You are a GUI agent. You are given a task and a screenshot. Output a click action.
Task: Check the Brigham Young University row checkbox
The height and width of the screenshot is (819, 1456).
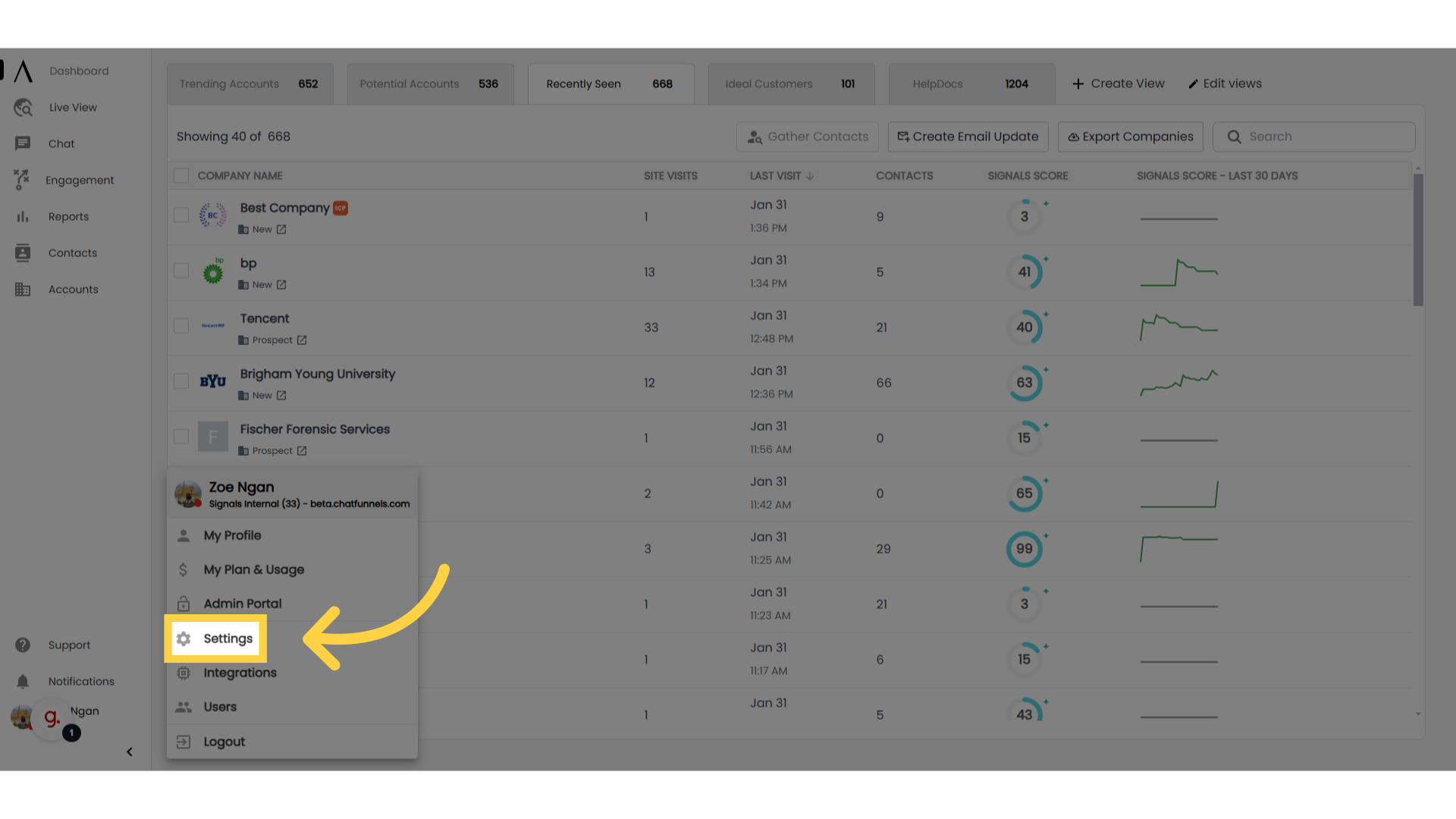point(181,381)
